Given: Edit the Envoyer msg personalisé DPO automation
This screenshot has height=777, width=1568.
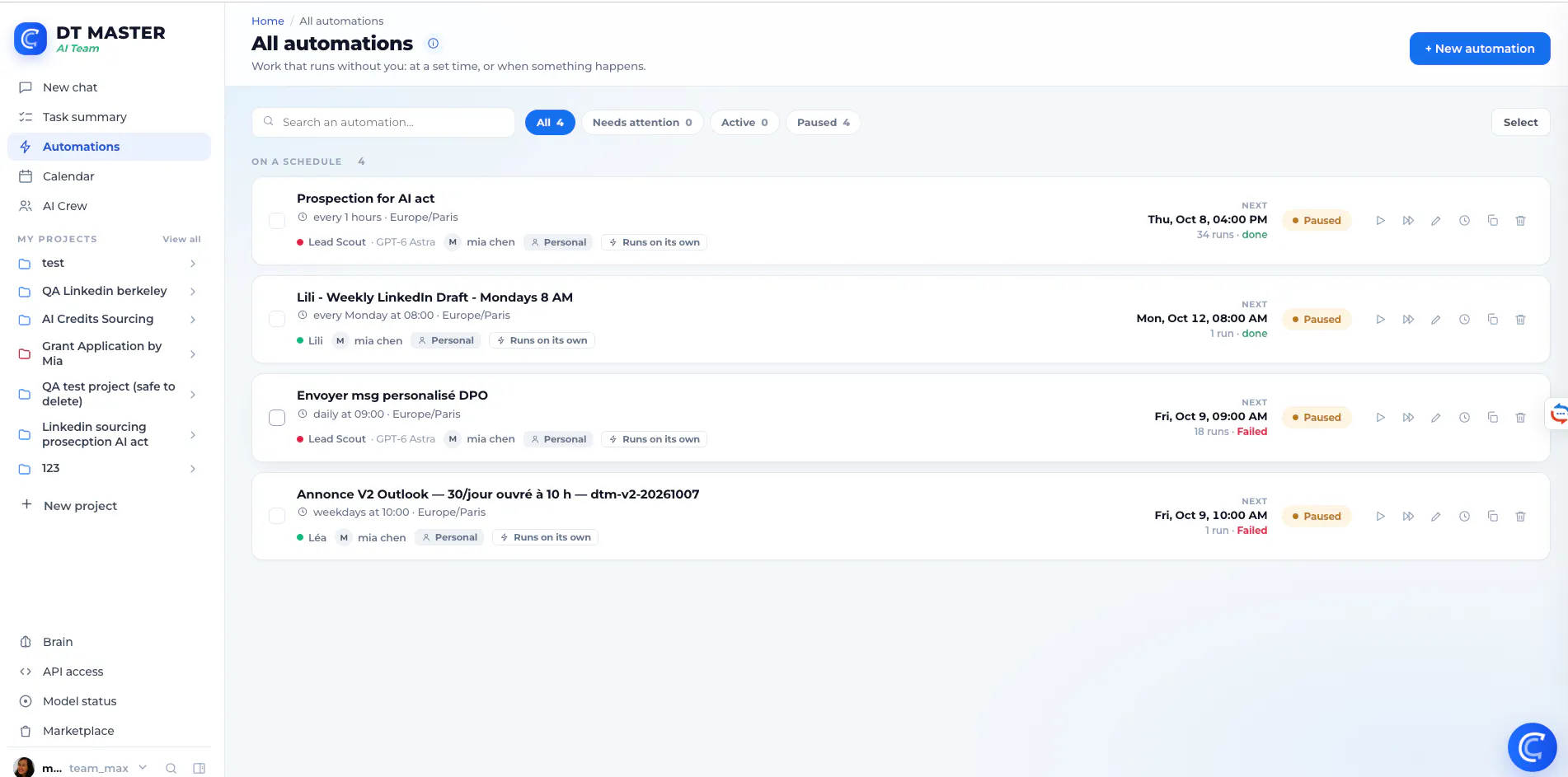Looking at the screenshot, I should click(1436, 418).
